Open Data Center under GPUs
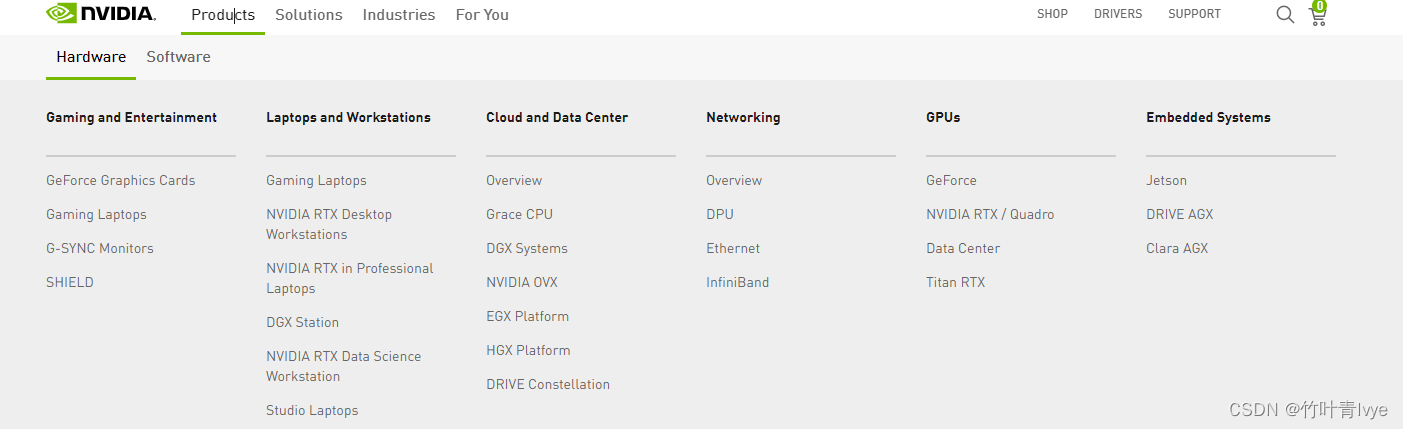This screenshot has width=1403, height=429. 963,249
